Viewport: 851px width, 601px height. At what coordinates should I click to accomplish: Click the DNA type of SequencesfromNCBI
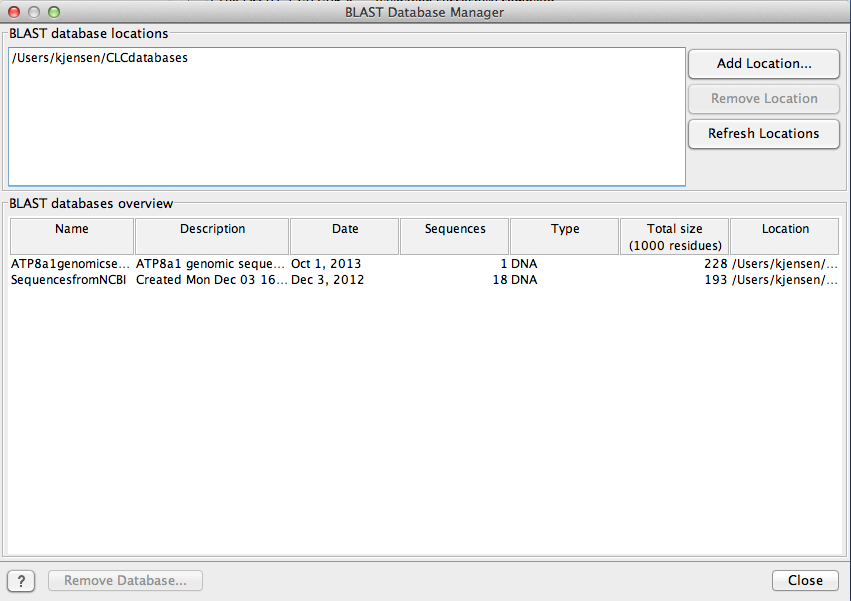pyautogui.click(x=528, y=280)
